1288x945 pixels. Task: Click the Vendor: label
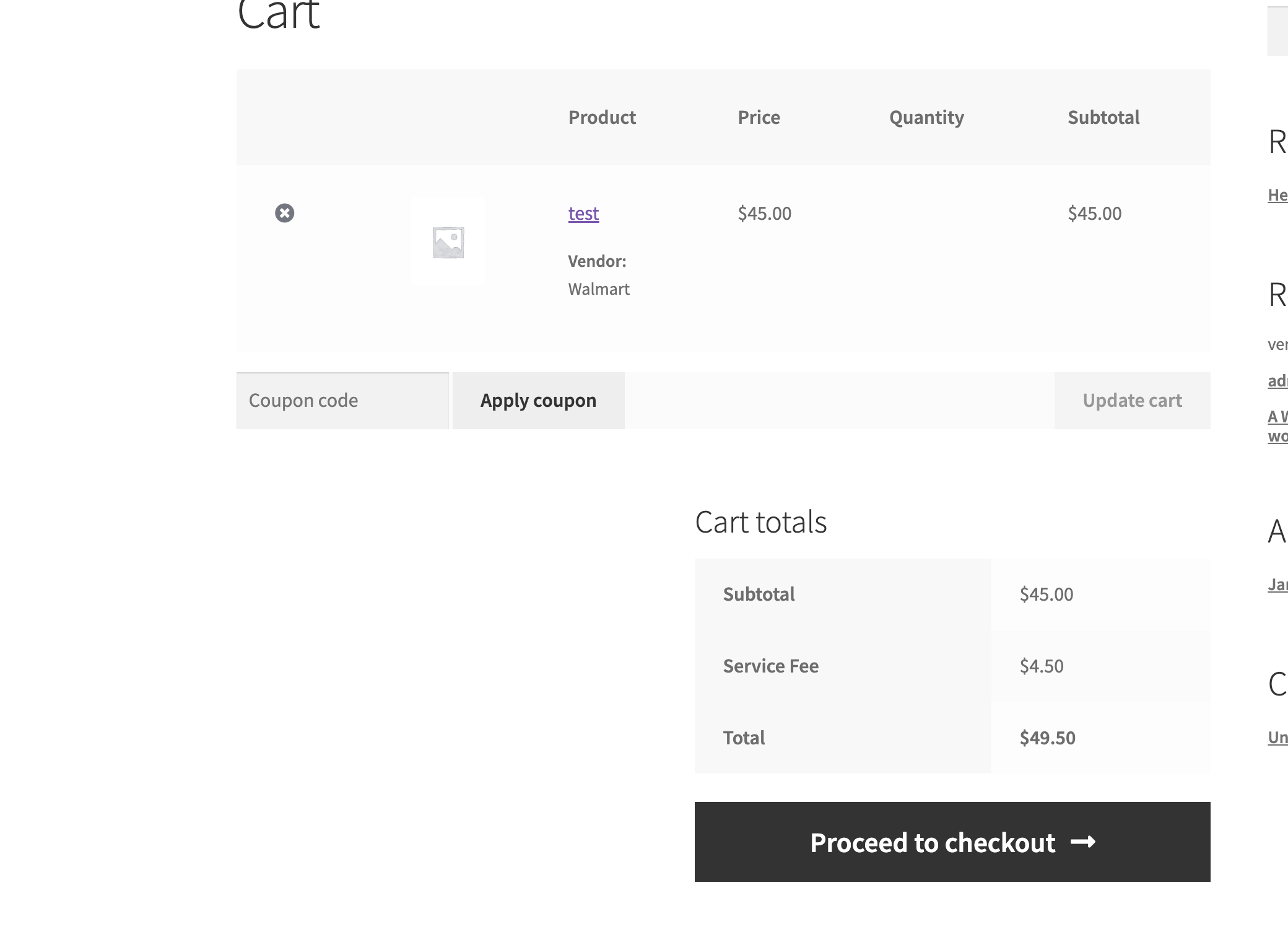pos(598,261)
